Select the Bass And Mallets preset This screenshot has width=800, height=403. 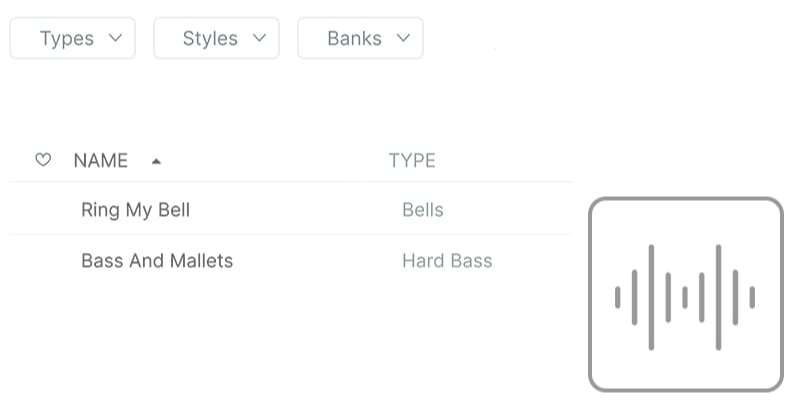click(289, 261)
